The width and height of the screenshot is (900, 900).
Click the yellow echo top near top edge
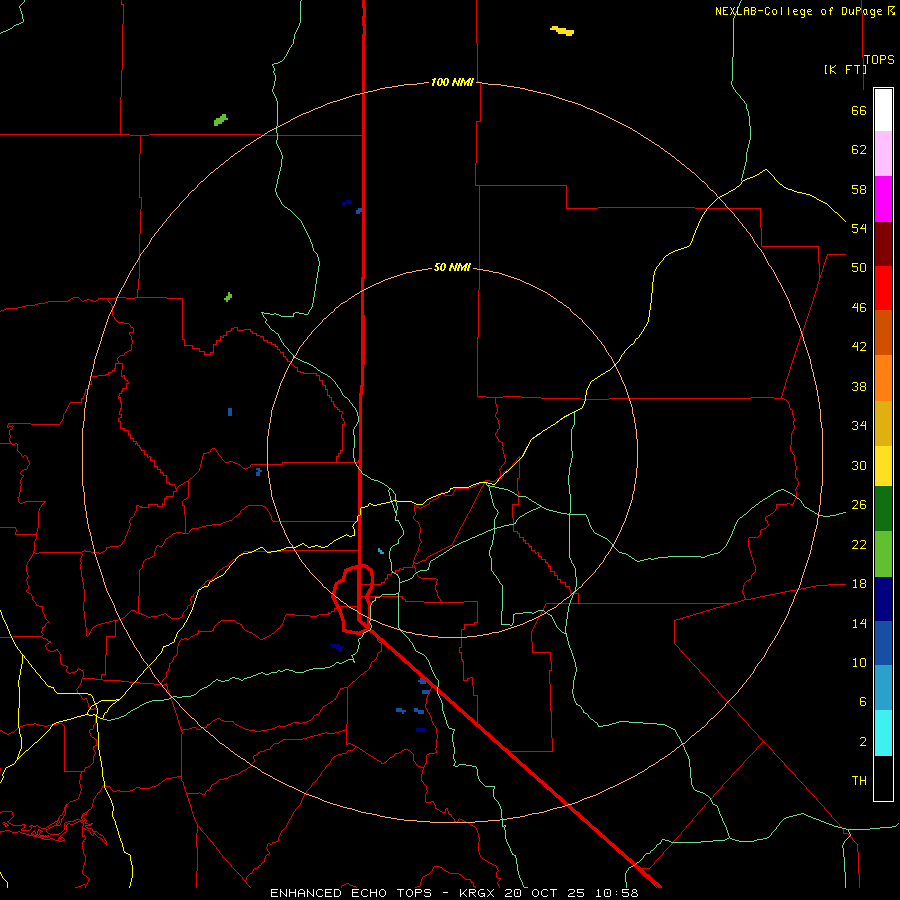[x=562, y=30]
